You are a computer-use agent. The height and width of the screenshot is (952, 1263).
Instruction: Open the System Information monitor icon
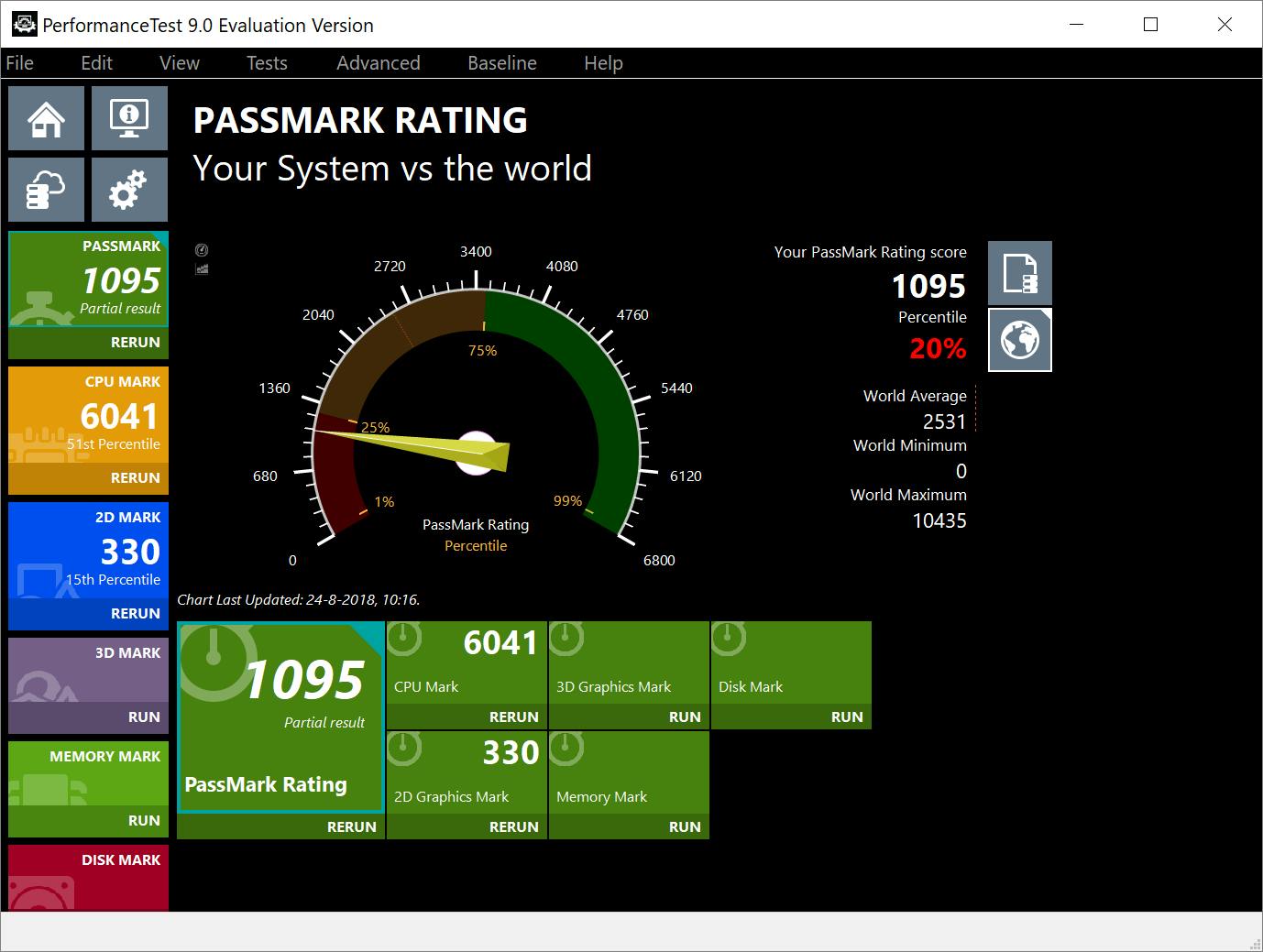pos(129,118)
